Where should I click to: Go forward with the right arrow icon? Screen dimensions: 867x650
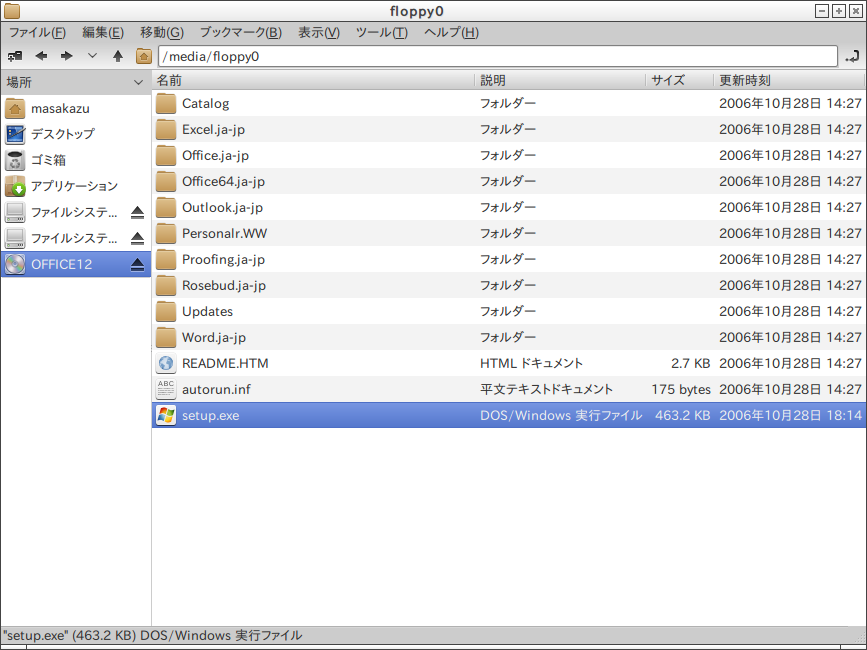[66, 56]
